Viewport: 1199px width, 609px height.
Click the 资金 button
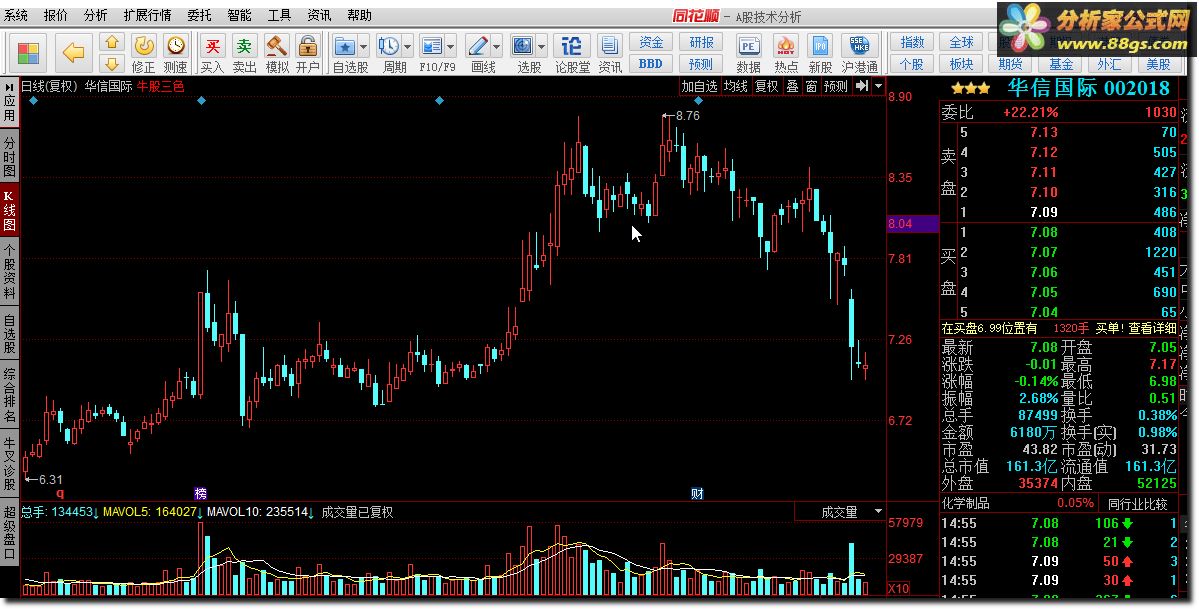coord(651,43)
